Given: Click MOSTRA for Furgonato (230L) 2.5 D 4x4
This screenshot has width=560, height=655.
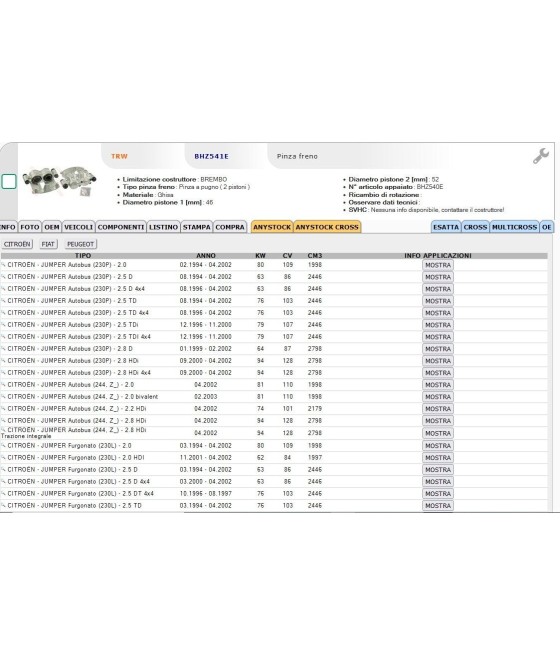Looking at the screenshot, I should coord(438,482).
